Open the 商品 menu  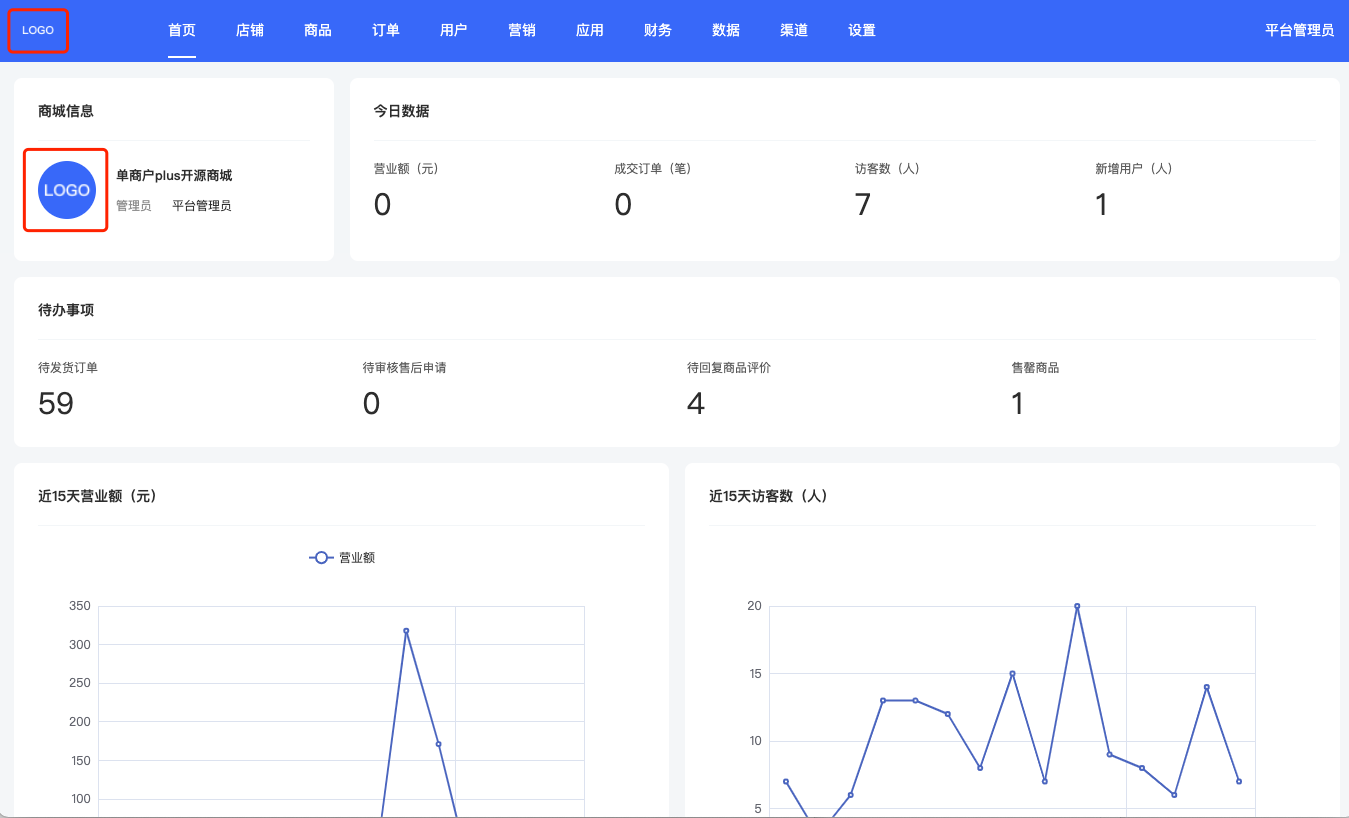pyautogui.click(x=318, y=30)
